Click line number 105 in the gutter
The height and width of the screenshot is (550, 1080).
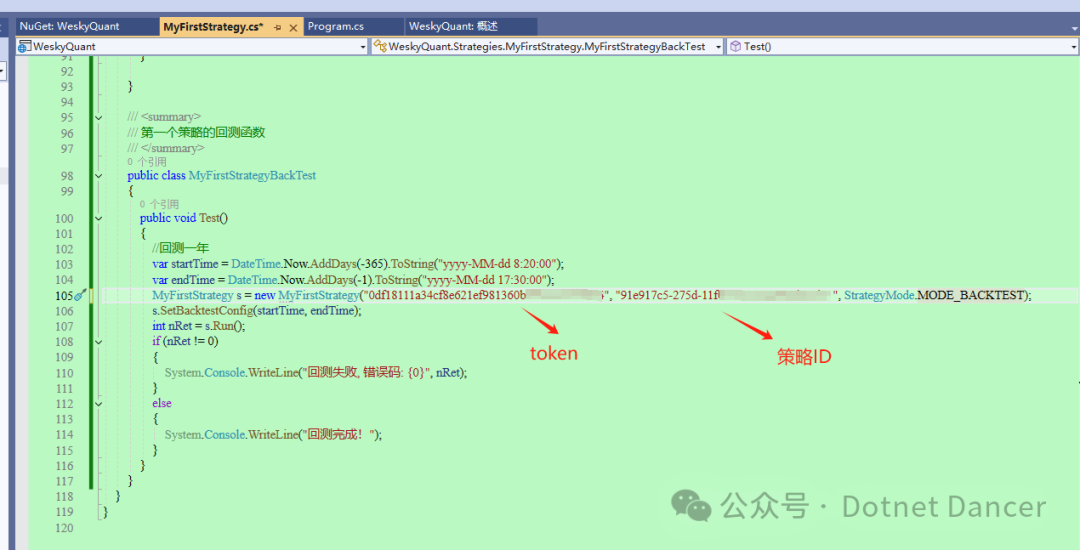tap(64, 295)
